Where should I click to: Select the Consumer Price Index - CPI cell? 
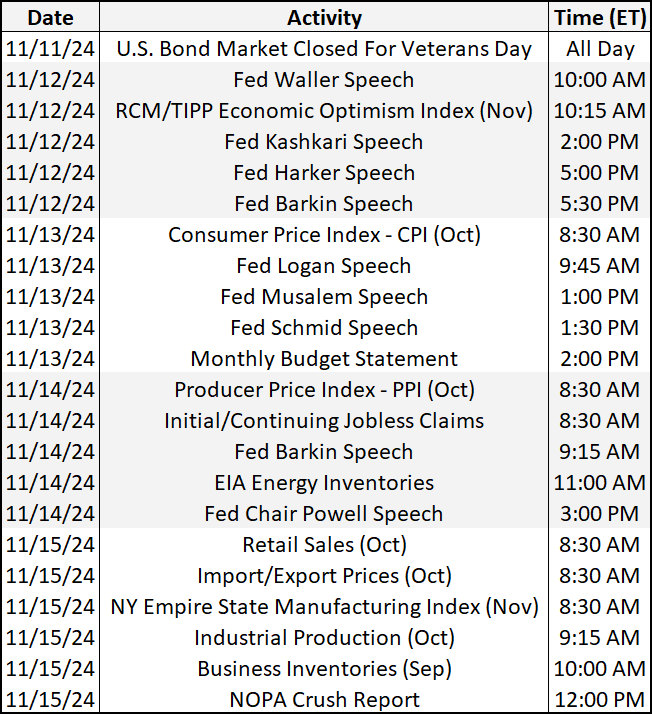(324, 235)
